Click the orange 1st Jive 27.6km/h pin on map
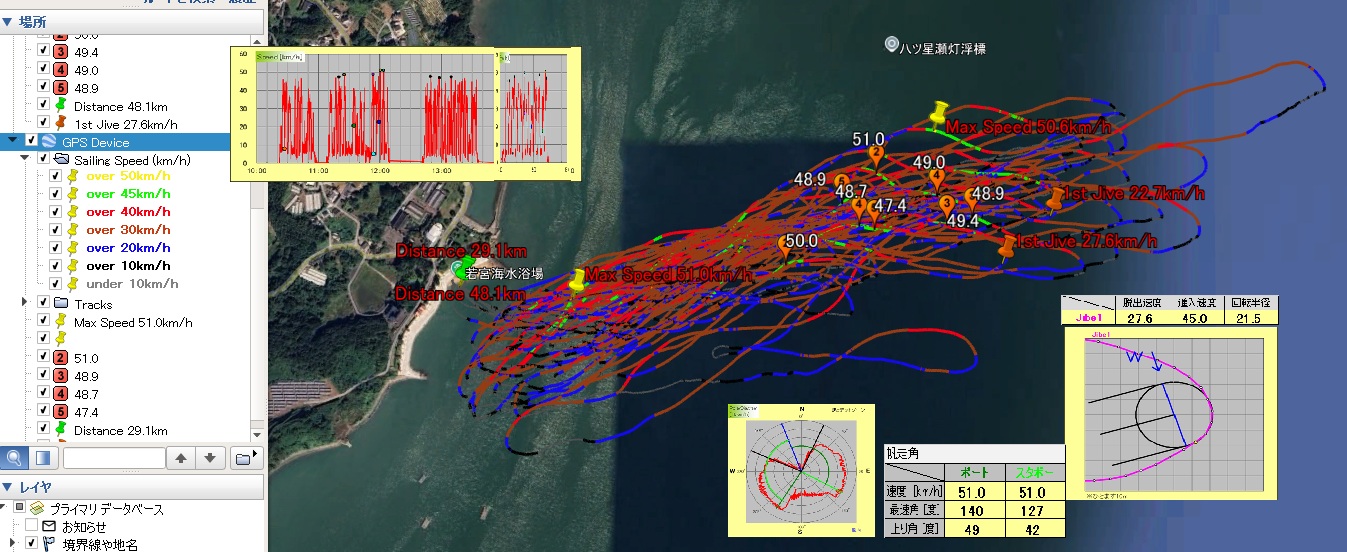Screen dimensions: 1347x552 coord(1007,246)
